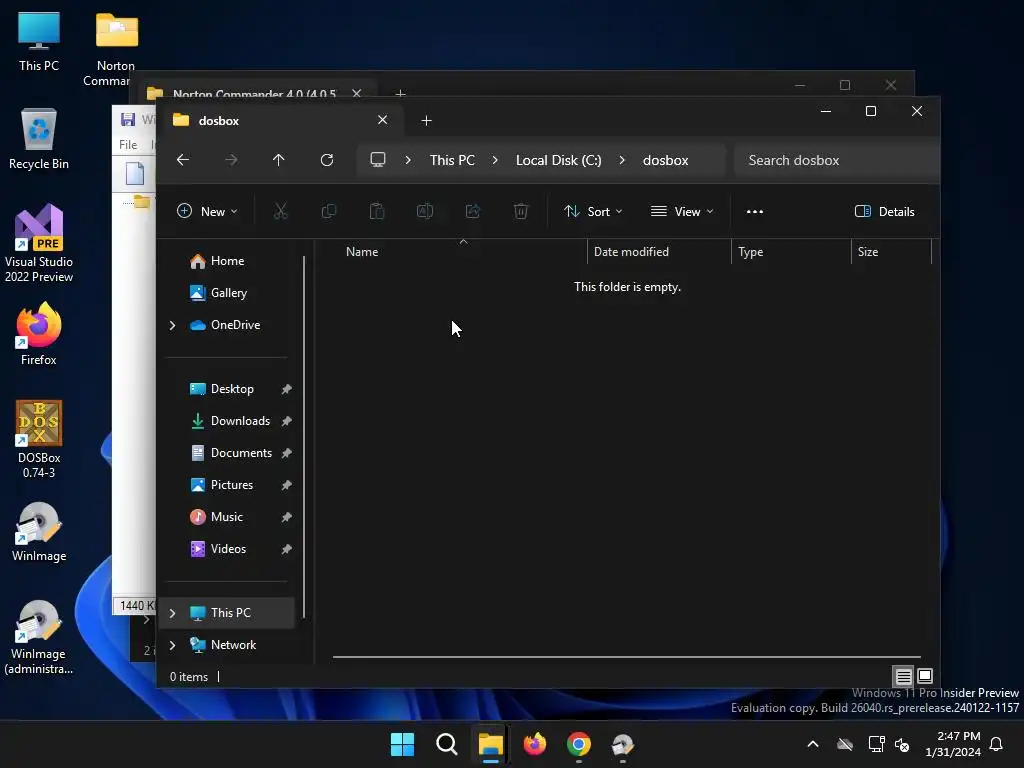Image resolution: width=1024 pixels, height=768 pixels.
Task: Expand the OneDrive tree node
Action: pos(172,325)
